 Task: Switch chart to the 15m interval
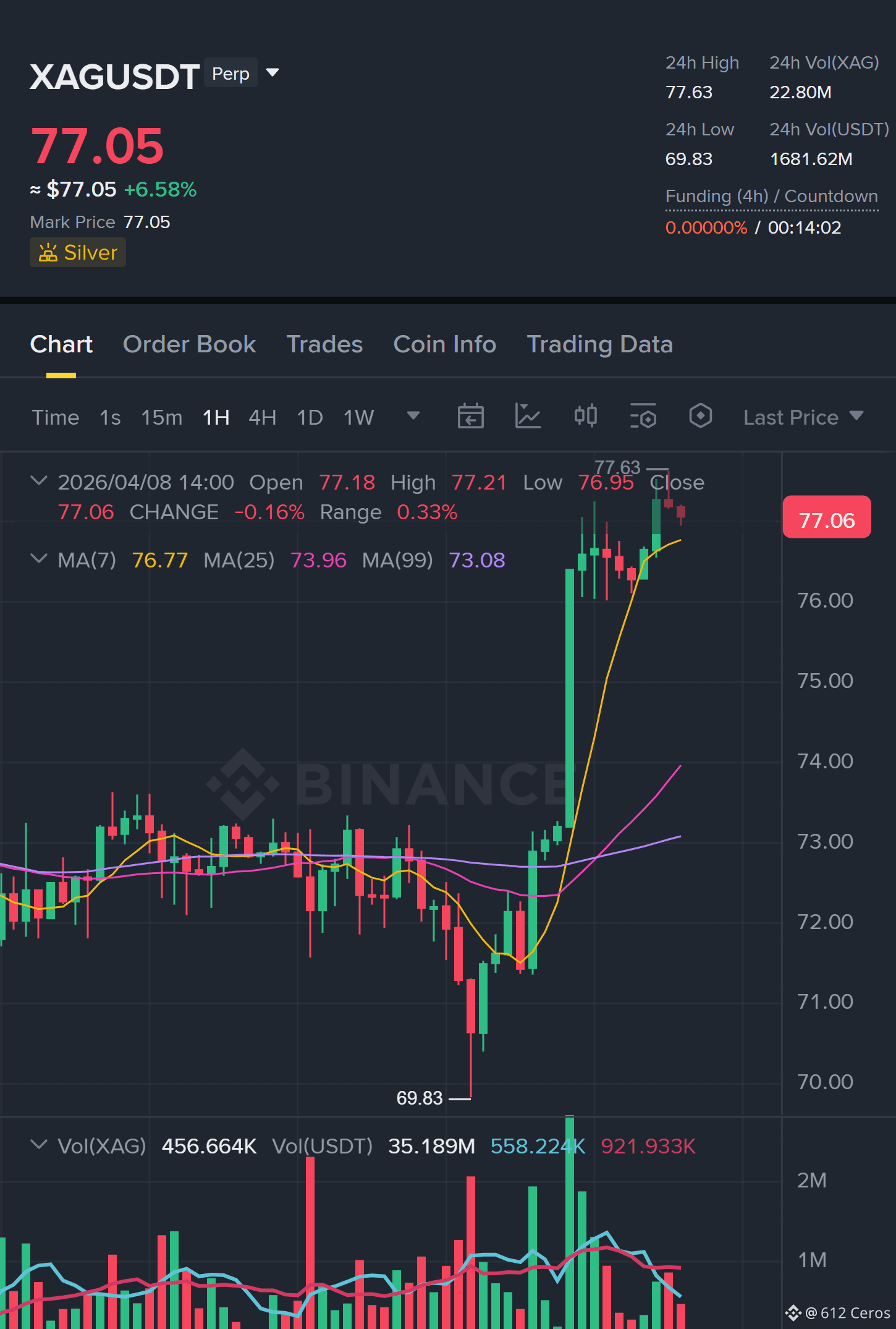[161, 417]
